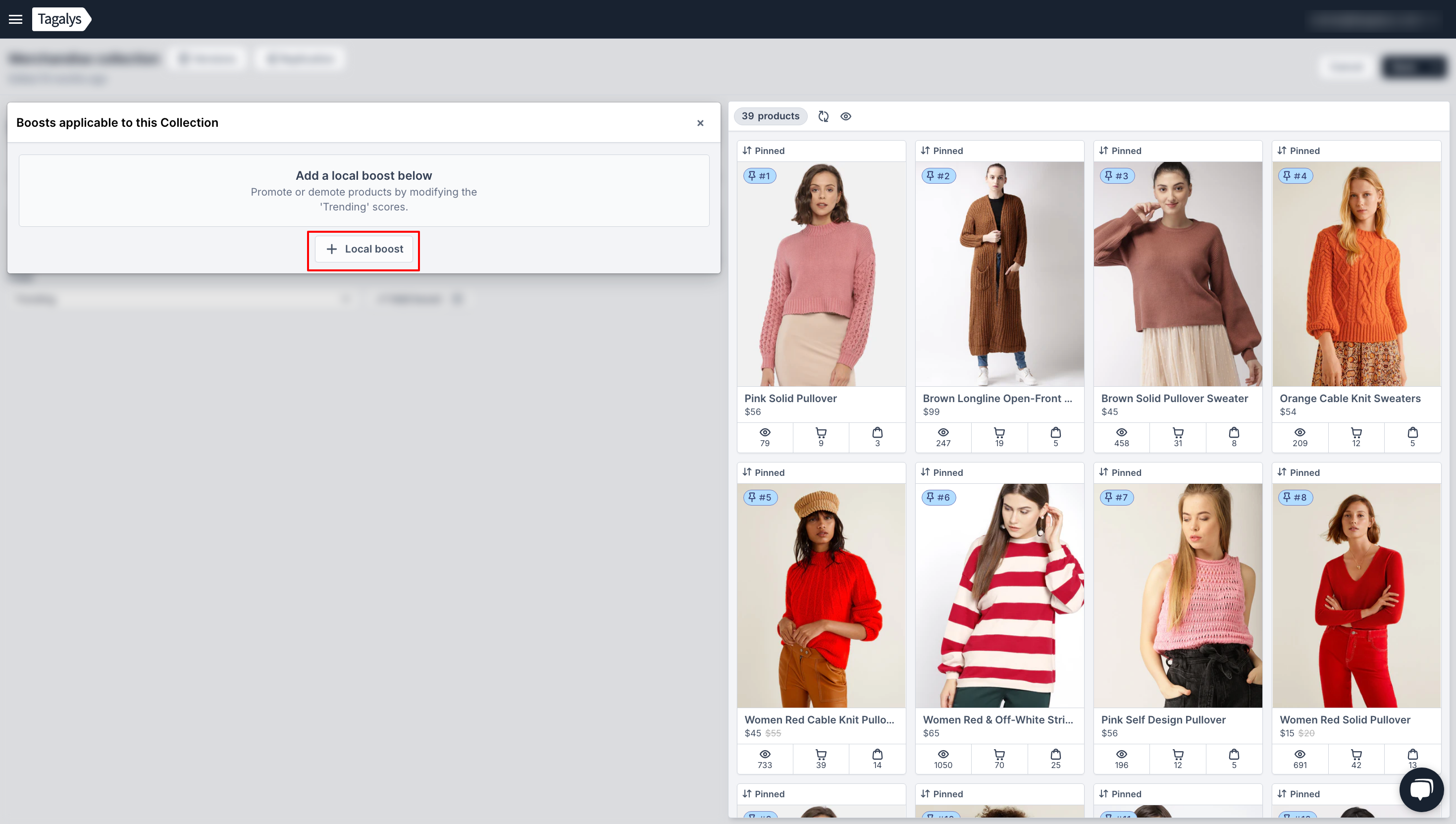Click sort arrows on Brown Solid Pullover card
Screen dimensions: 1456x824
click(1103, 151)
